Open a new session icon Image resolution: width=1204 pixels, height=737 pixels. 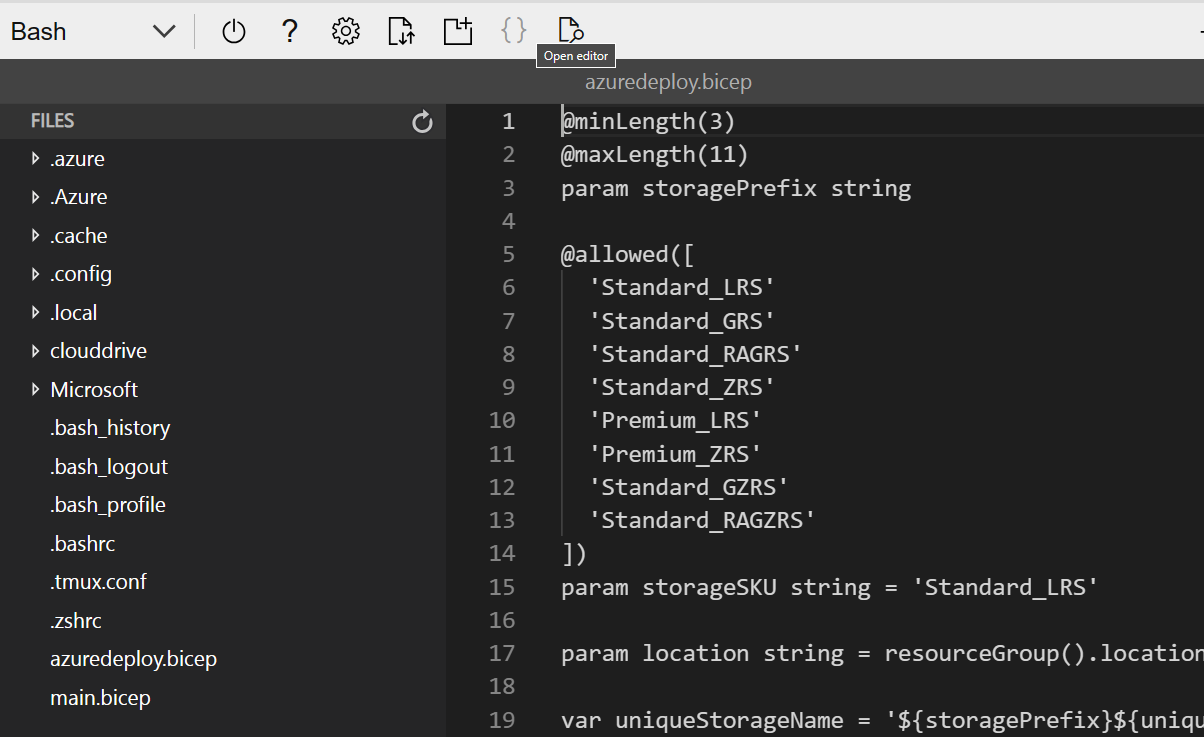pyautogui.click(x=458, y=32)
